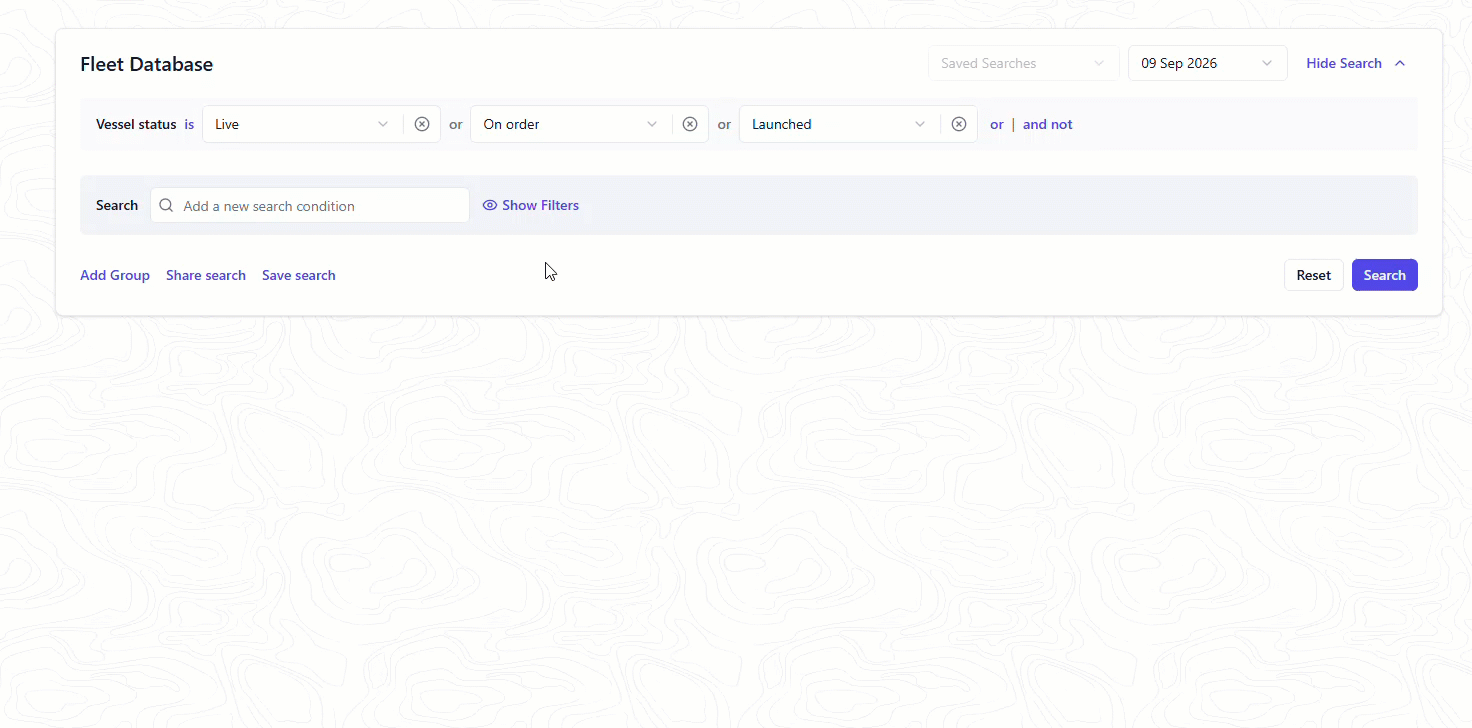Click the magnifier icon in search field

coord(167,206)
